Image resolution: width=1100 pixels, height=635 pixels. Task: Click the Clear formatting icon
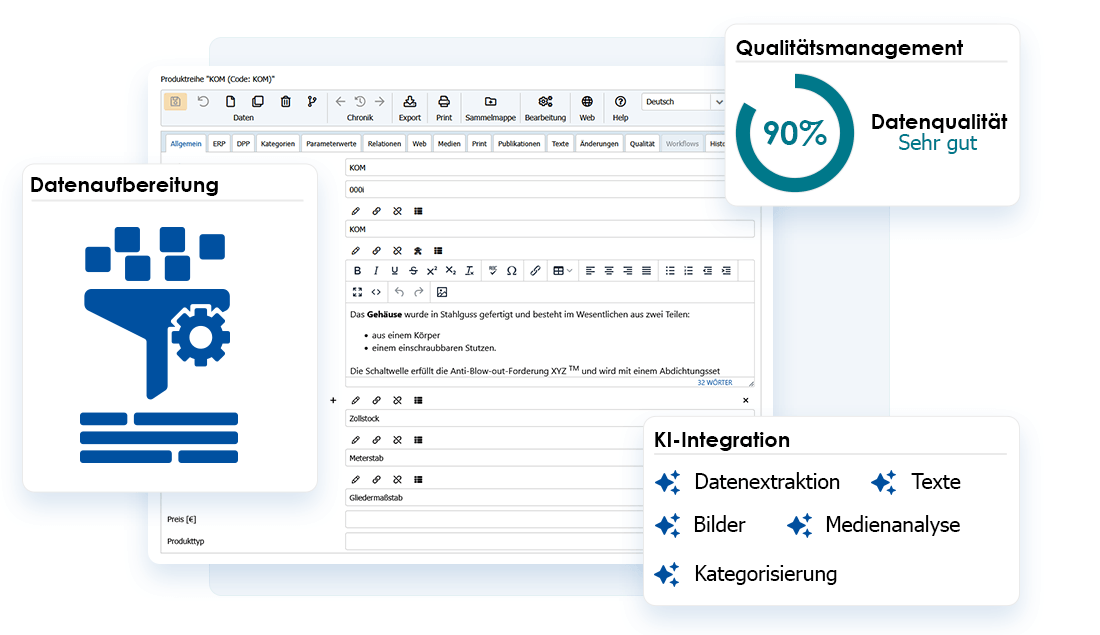point(469,271)
